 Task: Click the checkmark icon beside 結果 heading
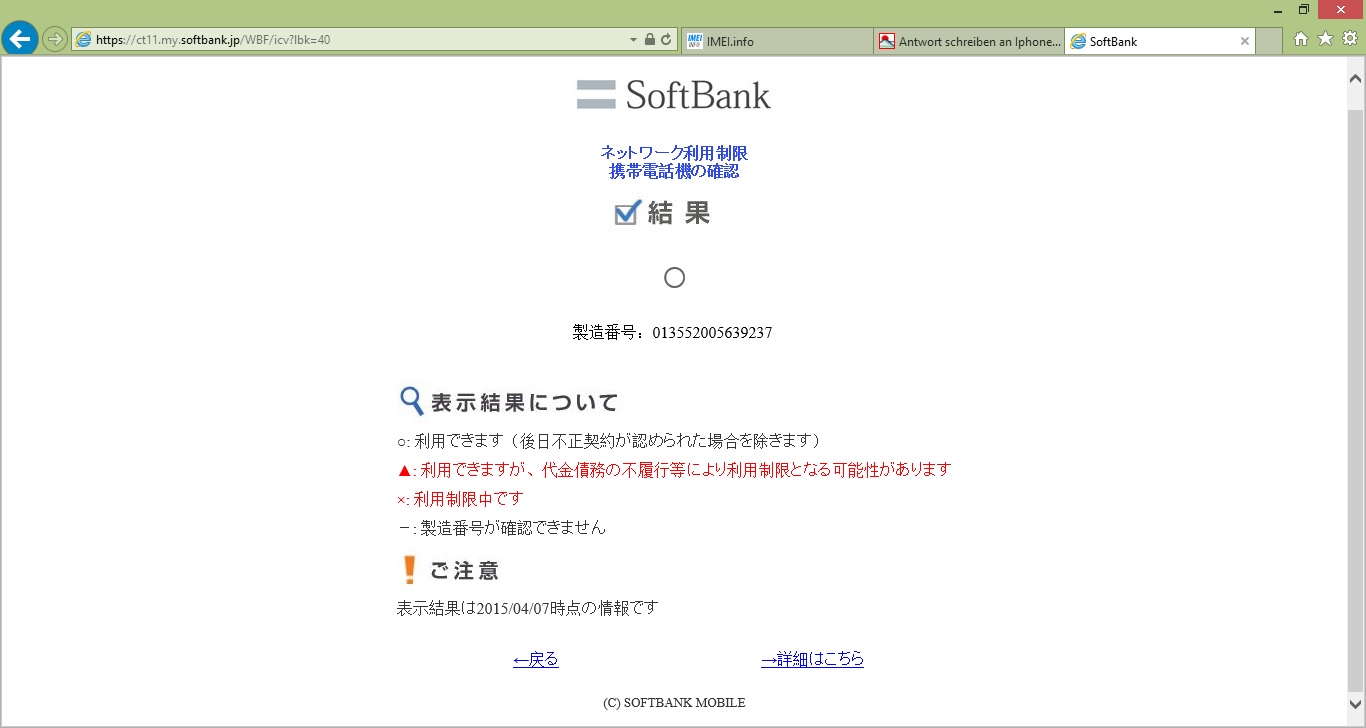(627, 212)
